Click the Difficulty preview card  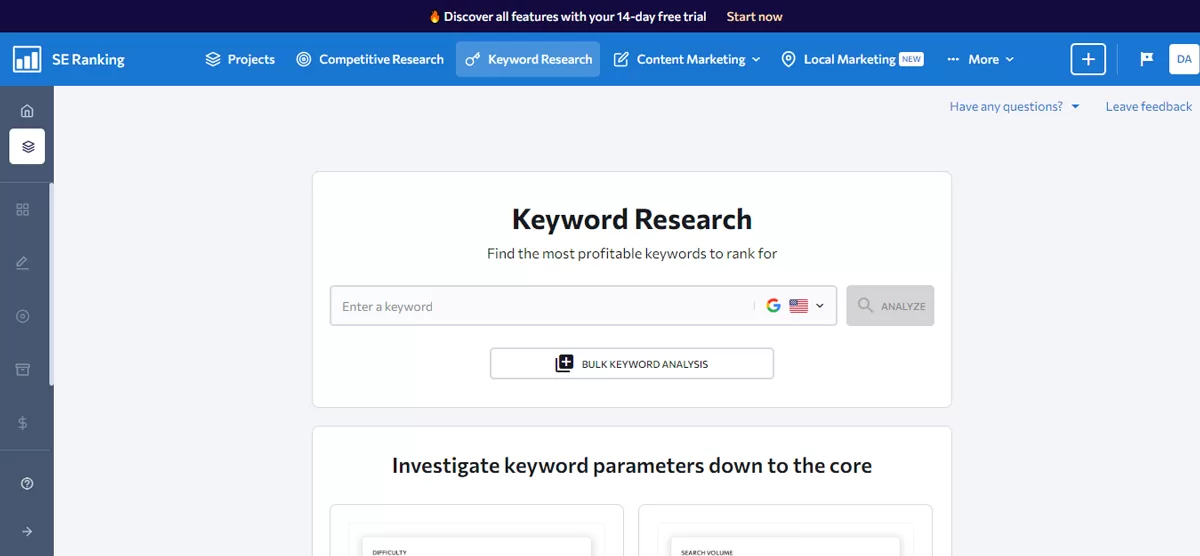coord(477,530)
